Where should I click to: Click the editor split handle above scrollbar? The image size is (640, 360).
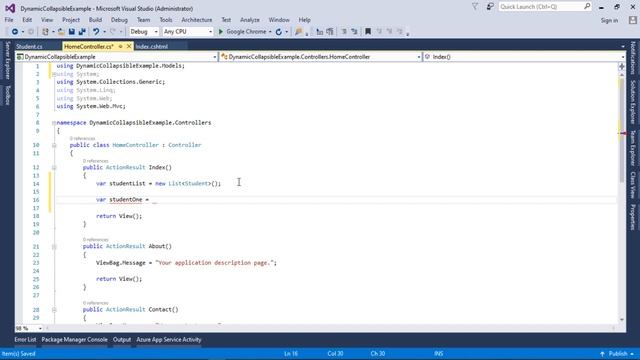622,66
